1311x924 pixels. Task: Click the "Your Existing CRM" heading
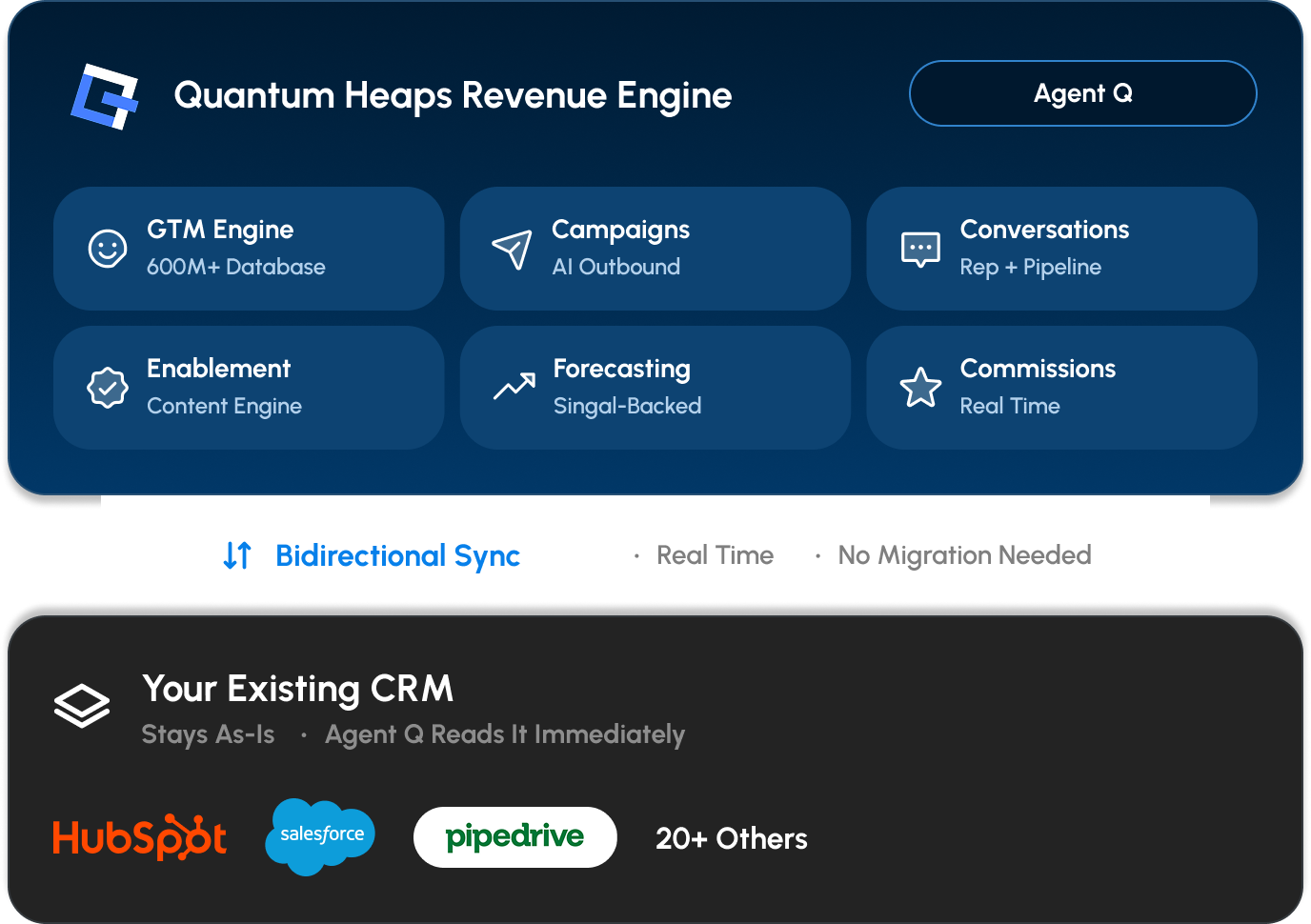297,689
